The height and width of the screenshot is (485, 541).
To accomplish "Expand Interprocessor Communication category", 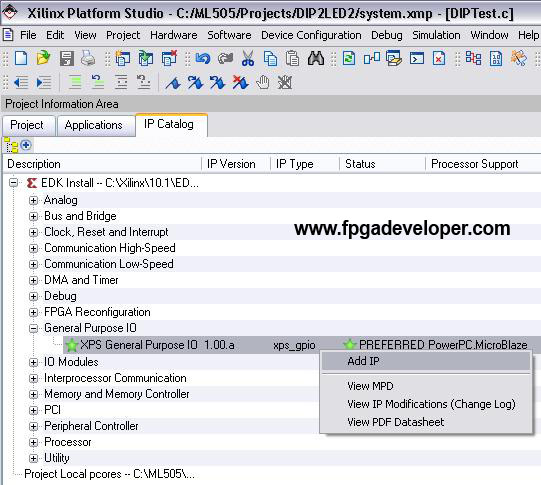I will (33, 378).
